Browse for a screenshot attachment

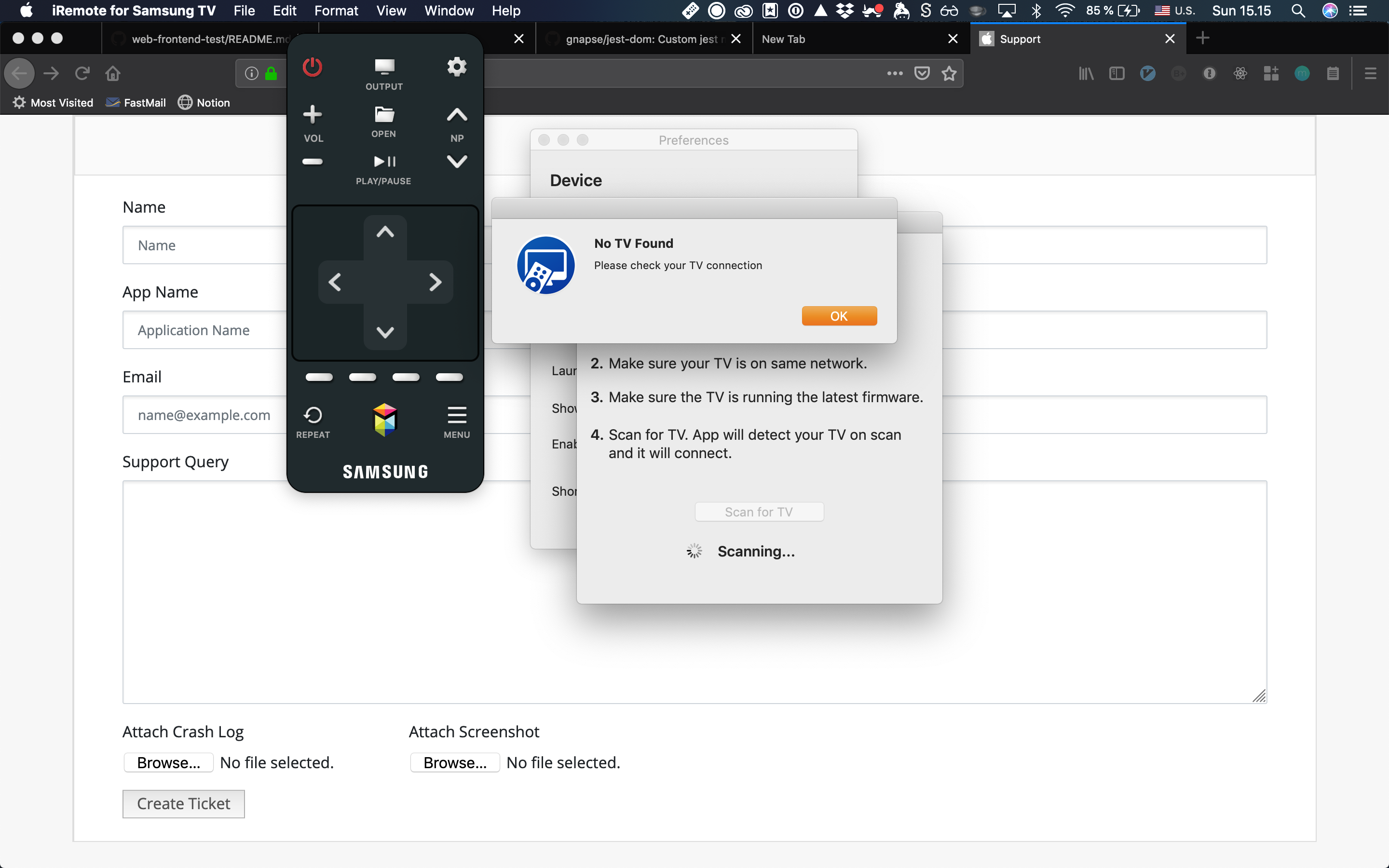455,762
